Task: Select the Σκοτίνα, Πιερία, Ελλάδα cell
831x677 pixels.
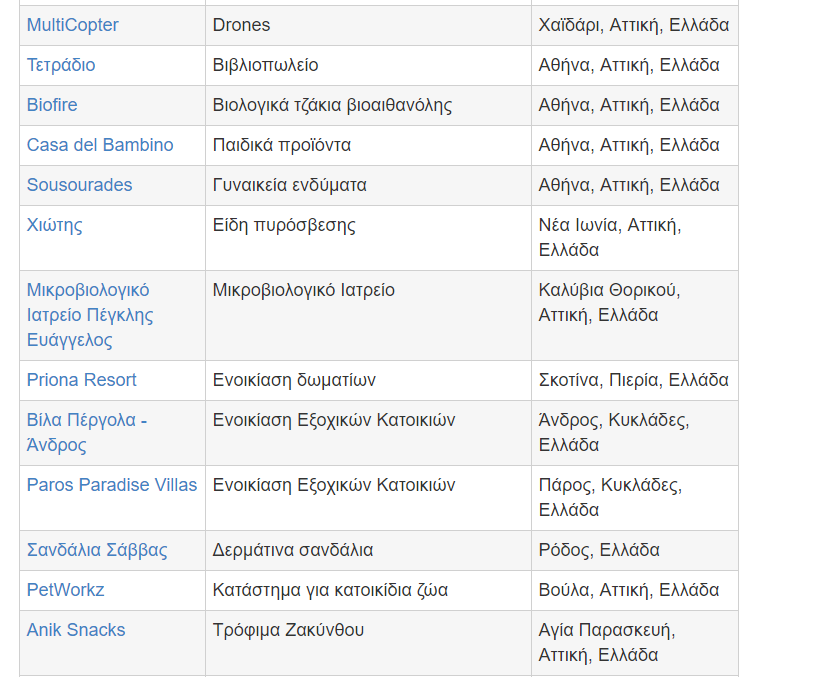Action: [634, 380]
